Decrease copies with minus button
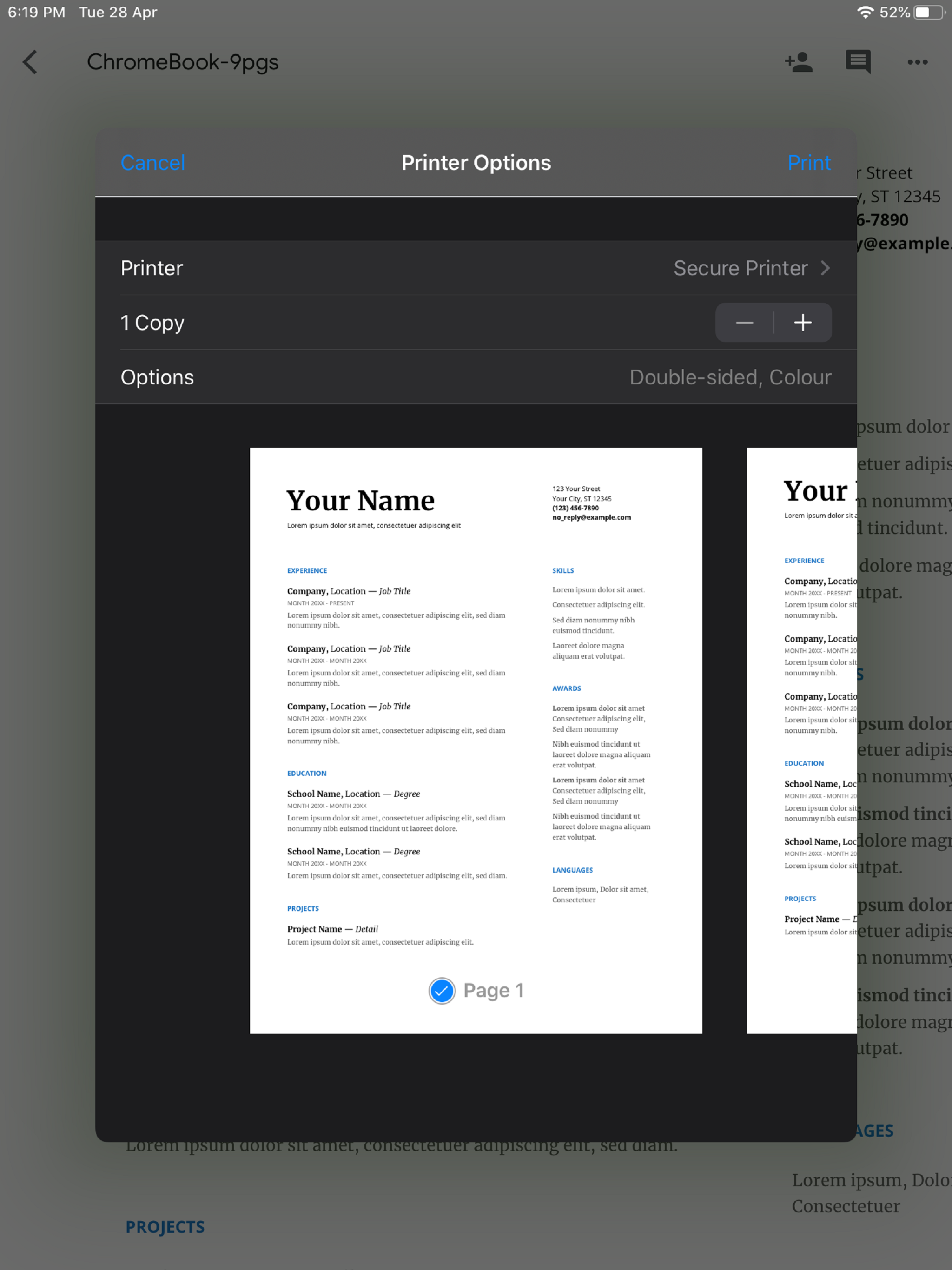This screenshot has width=952, height=1270. pos(744,323)
